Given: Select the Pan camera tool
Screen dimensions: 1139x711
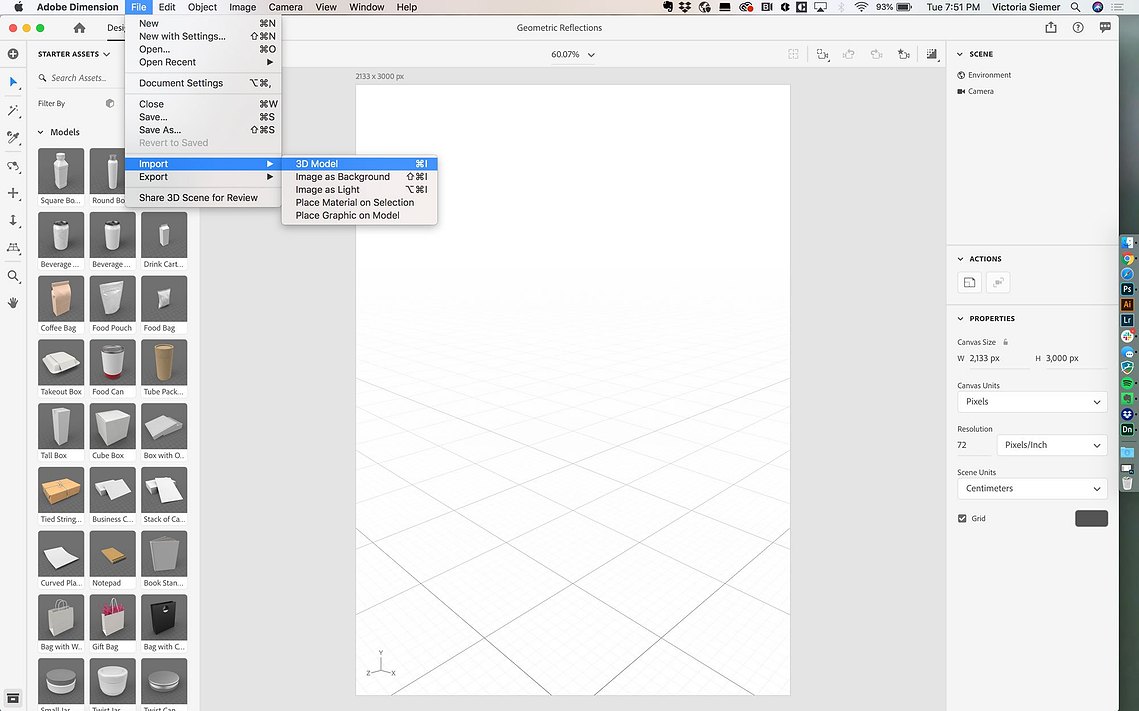Looking at the screenshot, I should coord(13,193).
